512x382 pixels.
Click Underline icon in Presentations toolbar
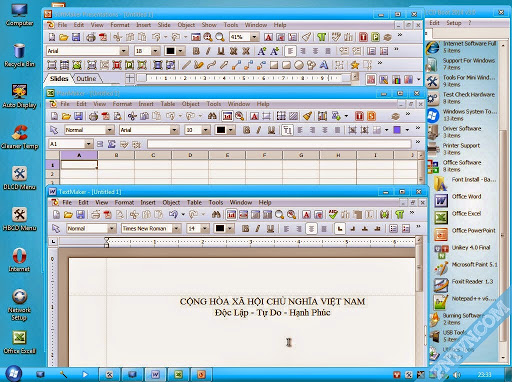point(221,51)
